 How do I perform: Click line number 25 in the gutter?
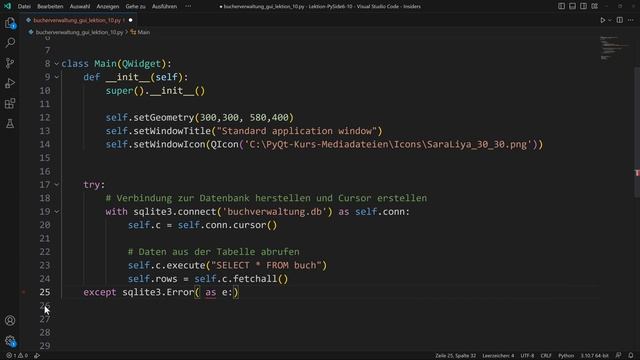(x=45, y=292)
